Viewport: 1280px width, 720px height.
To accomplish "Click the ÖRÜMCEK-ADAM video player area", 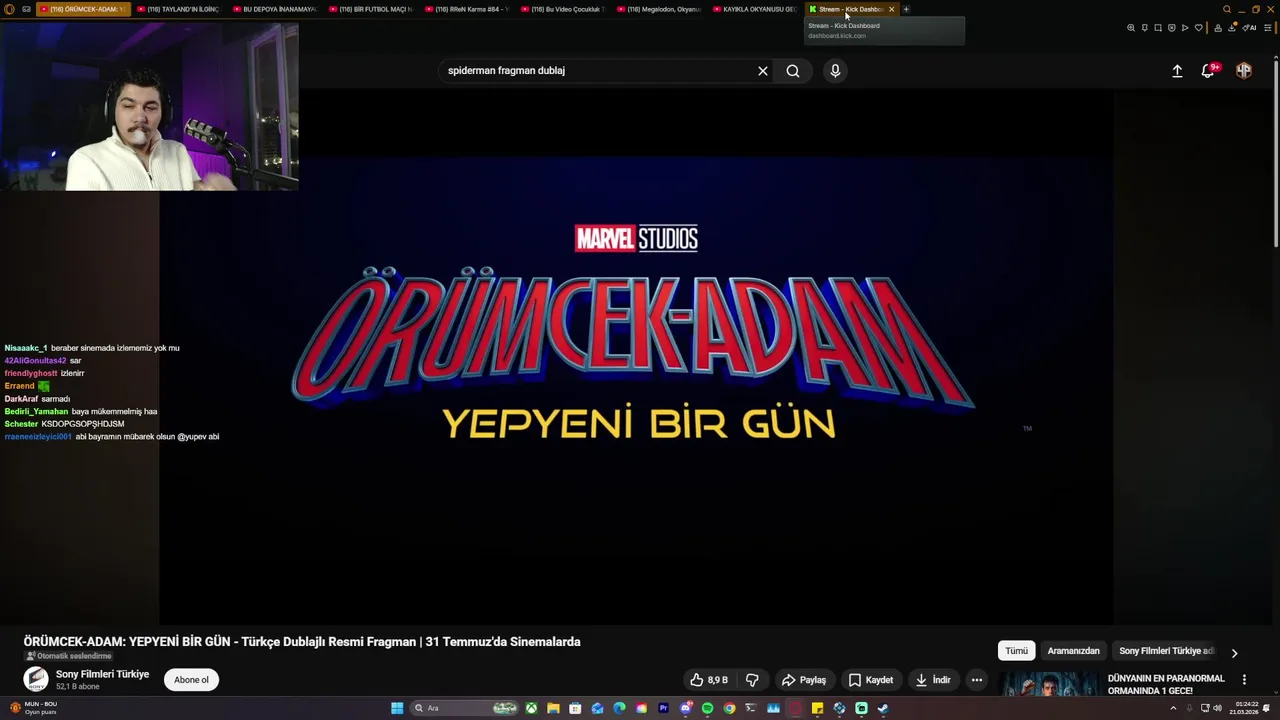I will [x=636, y=358].
